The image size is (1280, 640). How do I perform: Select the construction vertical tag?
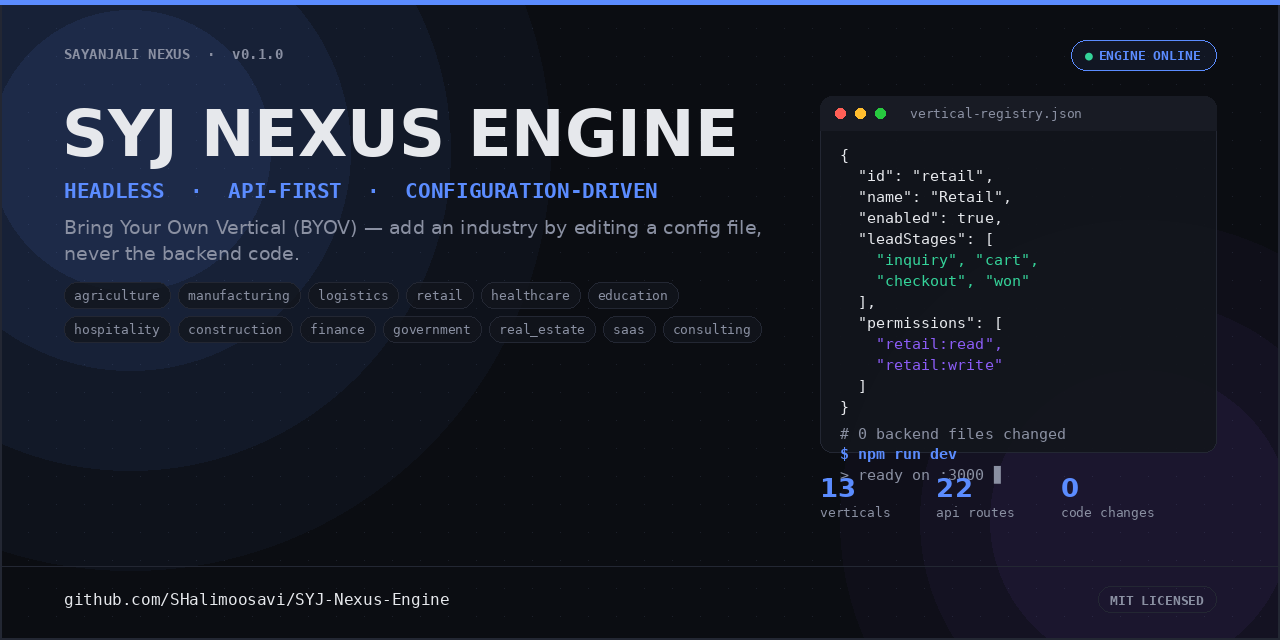(235, 330)
